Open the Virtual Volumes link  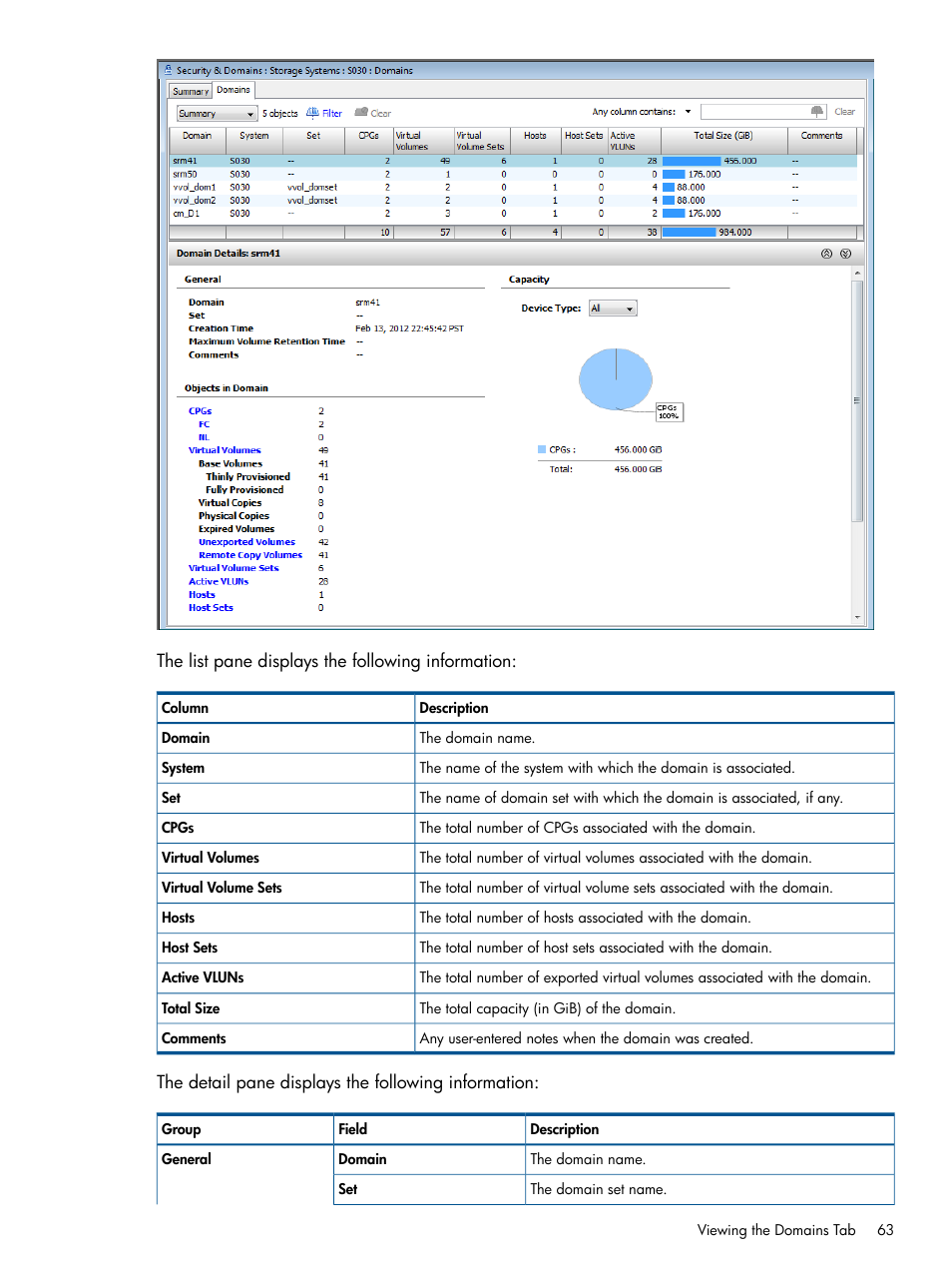[225, 450]
